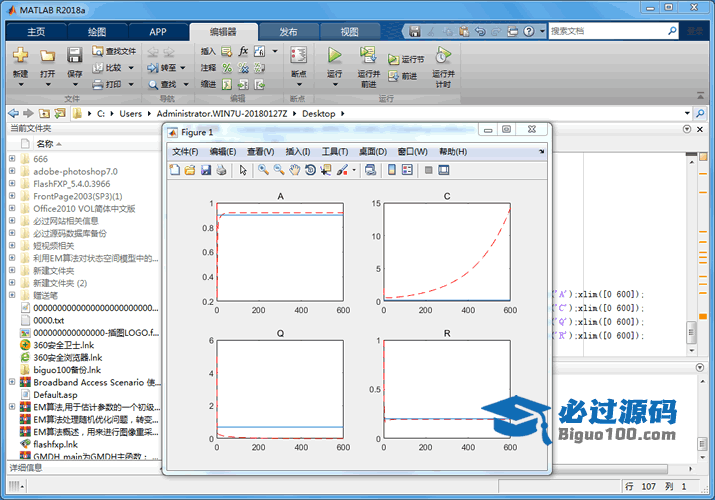Open the 工具(T) menu in Figure 1
This screenshot has height=500, width=715.
pyautogui.click(x=335, y=152)
